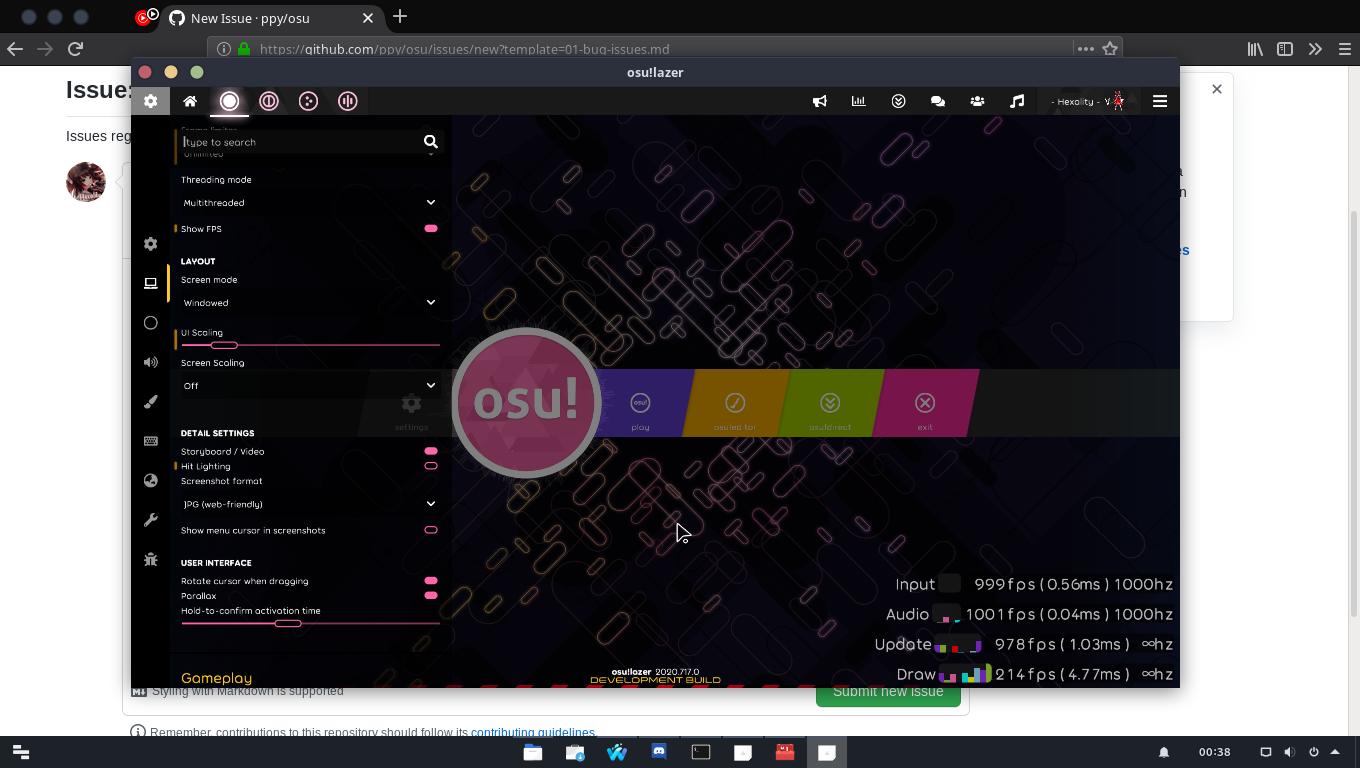Disable the Show FPS toggle
Viewport: 1360px width, 768px height.
tap(430, 228)
